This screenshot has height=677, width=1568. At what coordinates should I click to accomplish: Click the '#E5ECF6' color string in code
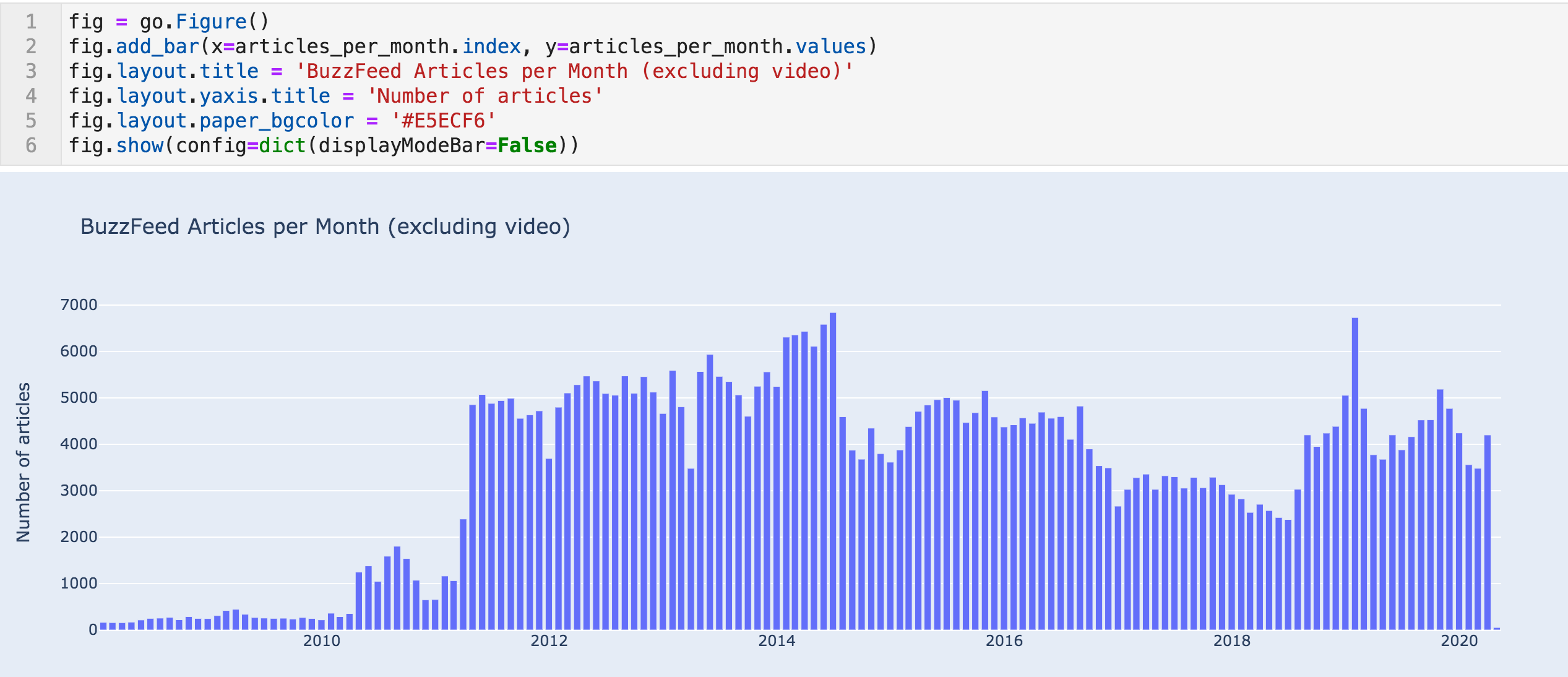[443, 121]
